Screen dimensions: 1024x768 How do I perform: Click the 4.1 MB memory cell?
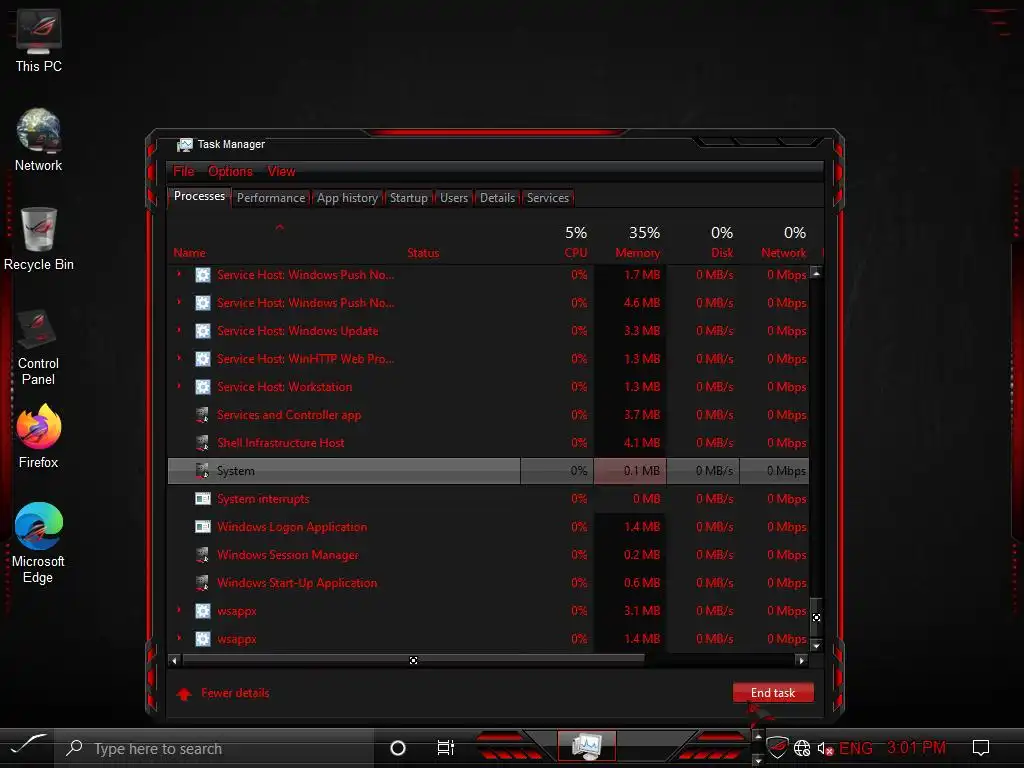630,443
